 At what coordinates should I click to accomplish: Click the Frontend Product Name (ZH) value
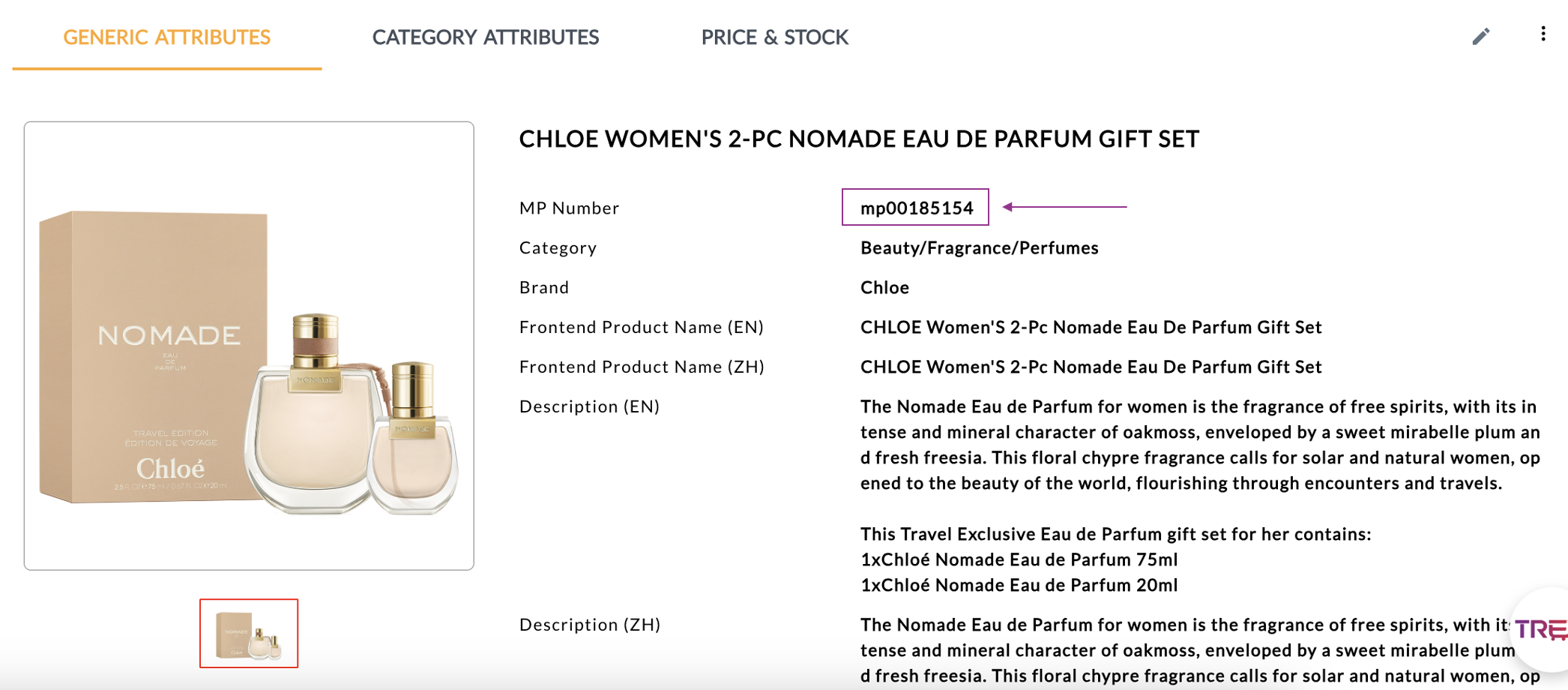(1091, 367)
